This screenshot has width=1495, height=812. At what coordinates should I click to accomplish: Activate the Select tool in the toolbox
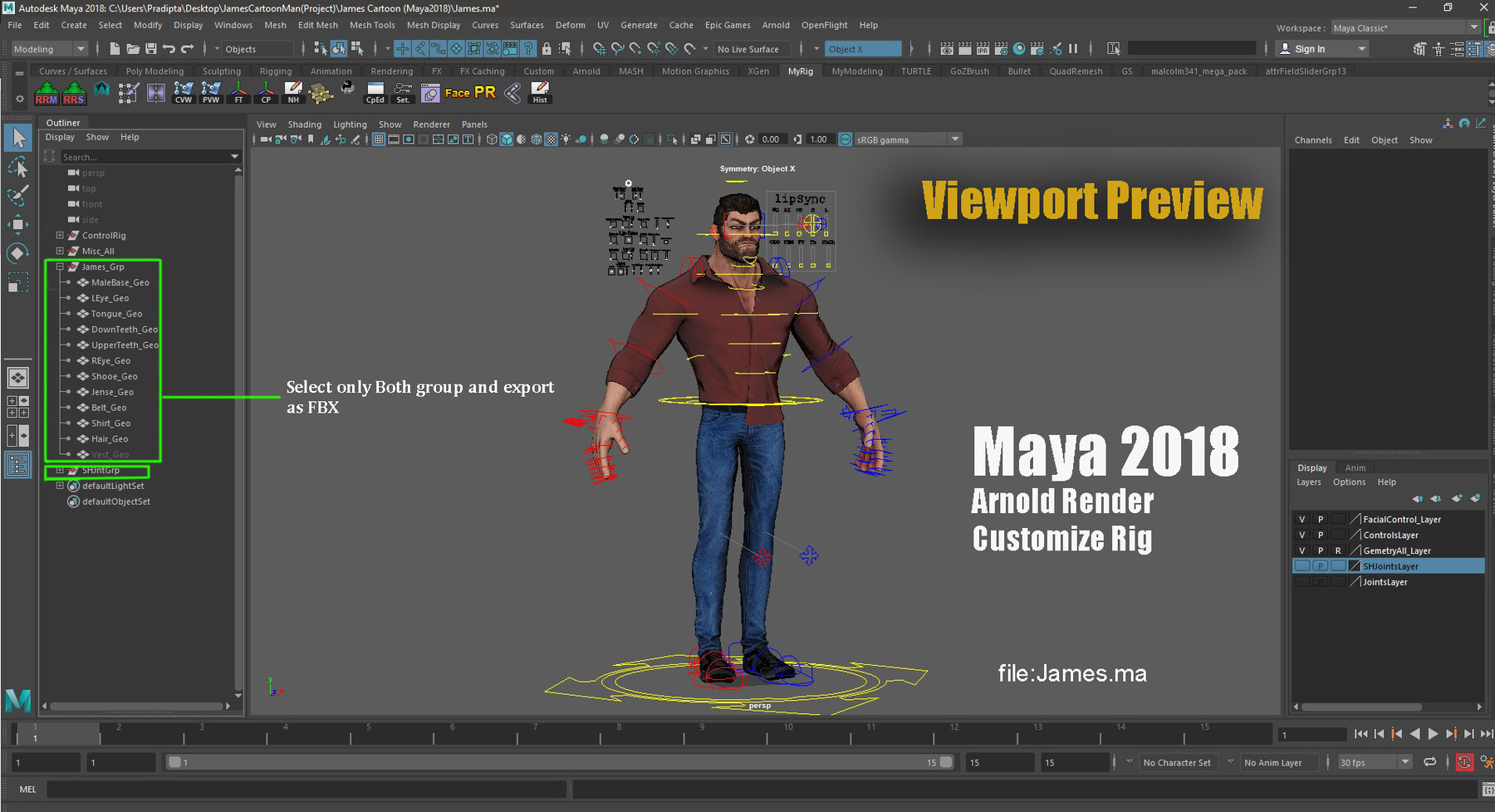pos(17,137)
